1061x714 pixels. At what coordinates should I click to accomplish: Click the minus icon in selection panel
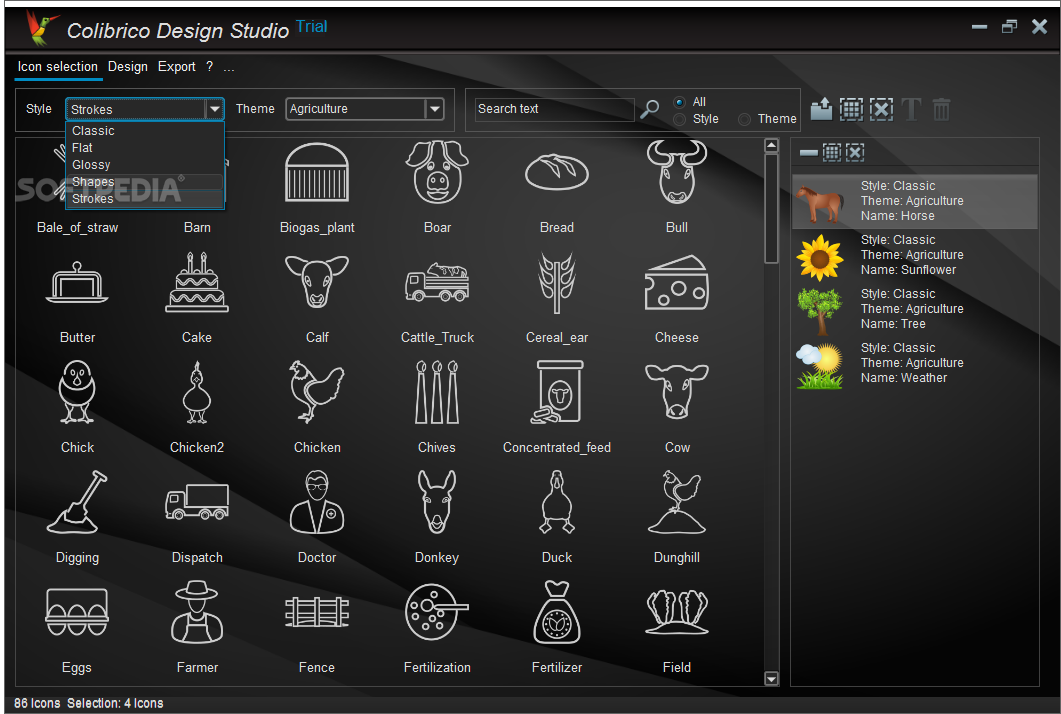point(809,152)
